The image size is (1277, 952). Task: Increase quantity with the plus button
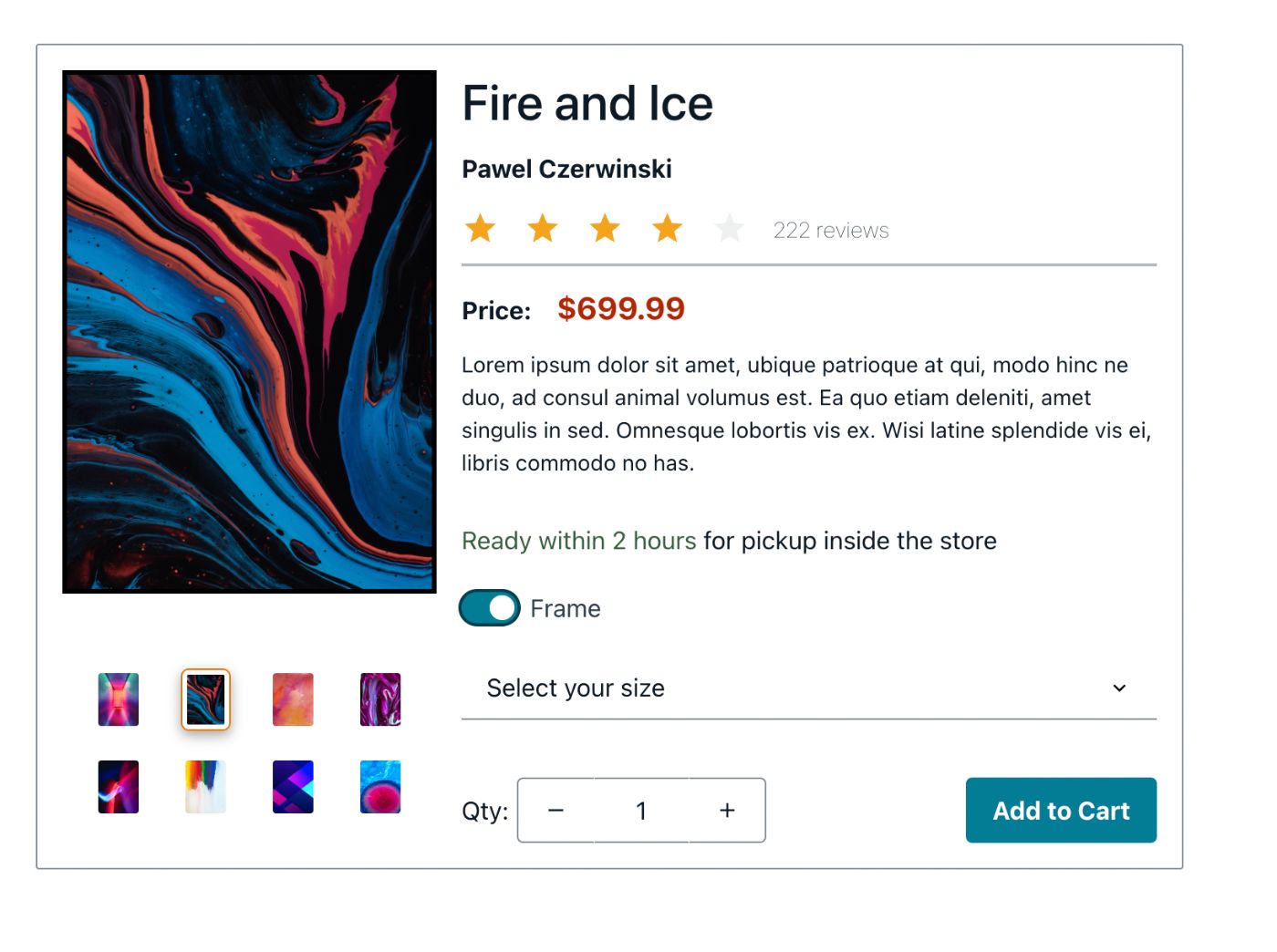727,810
